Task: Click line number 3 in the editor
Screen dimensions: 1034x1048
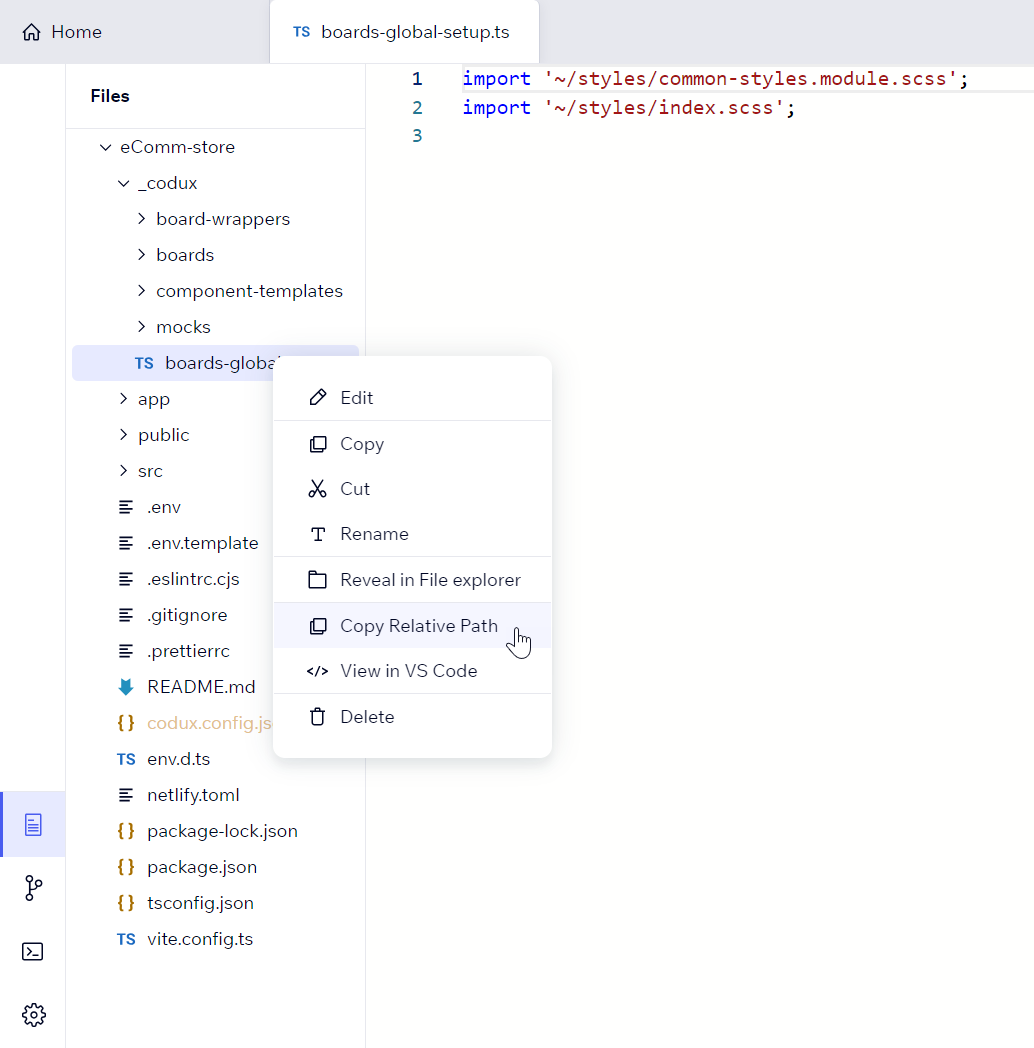Action: click(x=417, y=136)
